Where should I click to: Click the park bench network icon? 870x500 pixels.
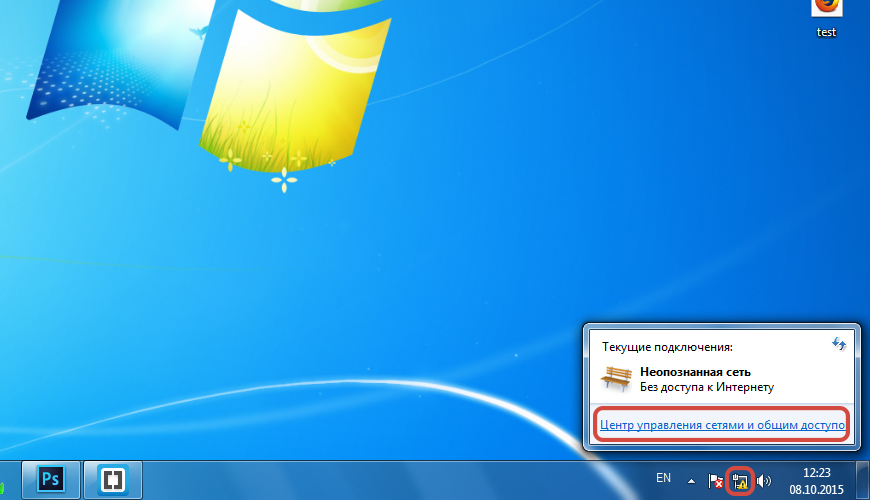pos(616,379)
